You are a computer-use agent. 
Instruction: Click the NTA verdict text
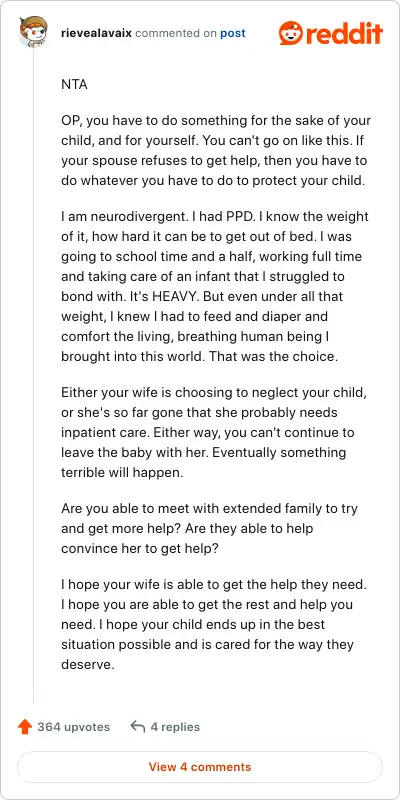click(74, 84)
